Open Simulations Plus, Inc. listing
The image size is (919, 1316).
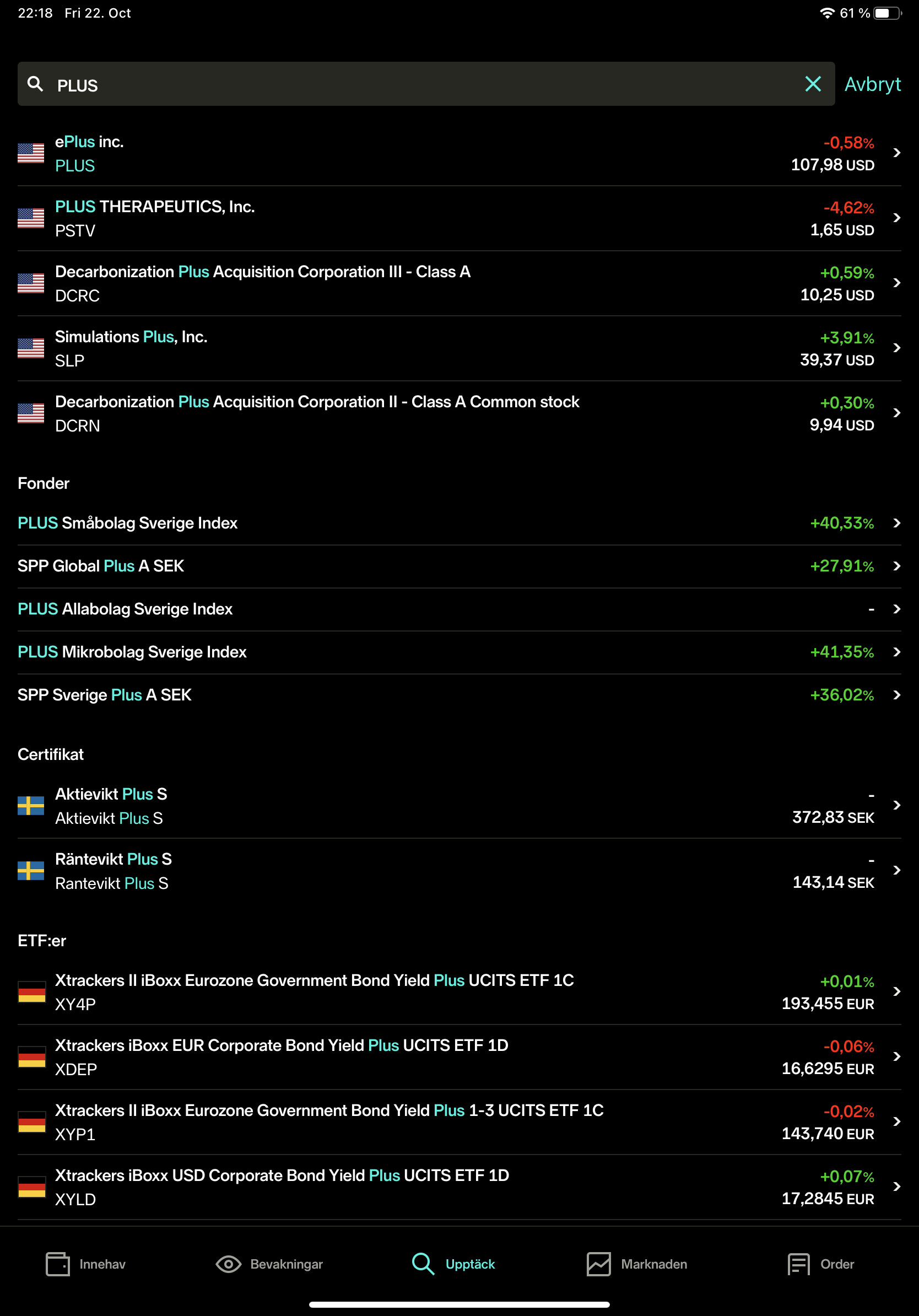[x=131, y=348]
